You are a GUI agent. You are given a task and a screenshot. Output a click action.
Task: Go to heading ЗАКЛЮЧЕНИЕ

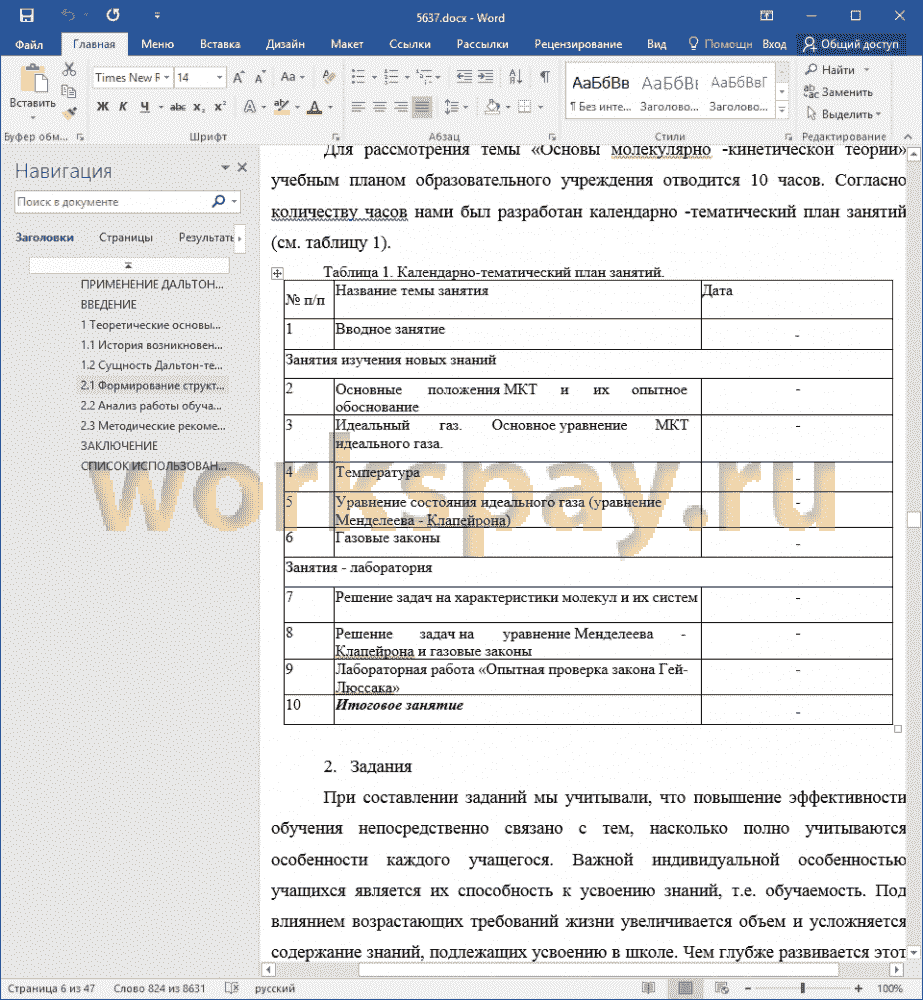pos(119,446)
